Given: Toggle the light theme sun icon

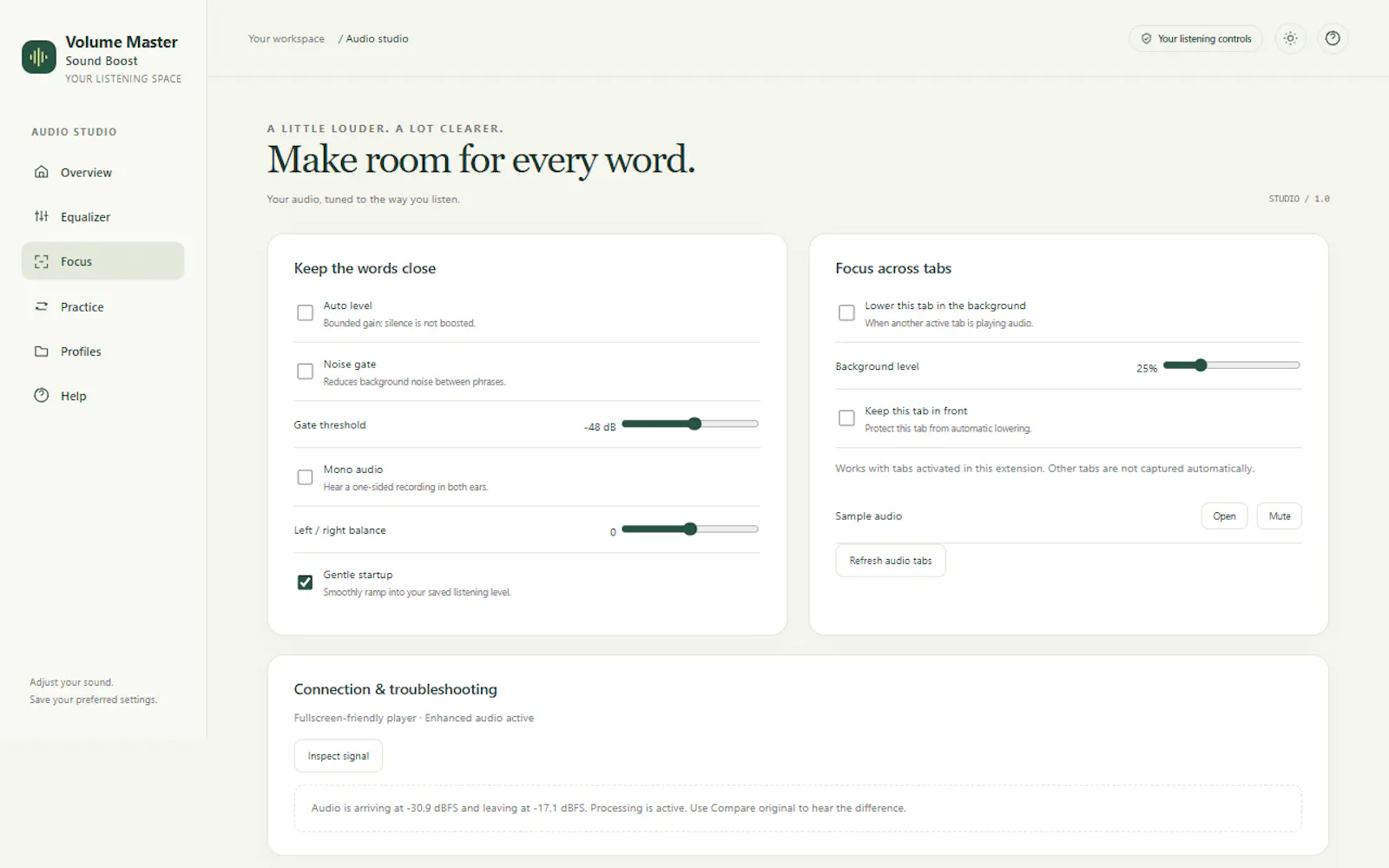Looking at the screenshot, I should tap(1290, 38).
